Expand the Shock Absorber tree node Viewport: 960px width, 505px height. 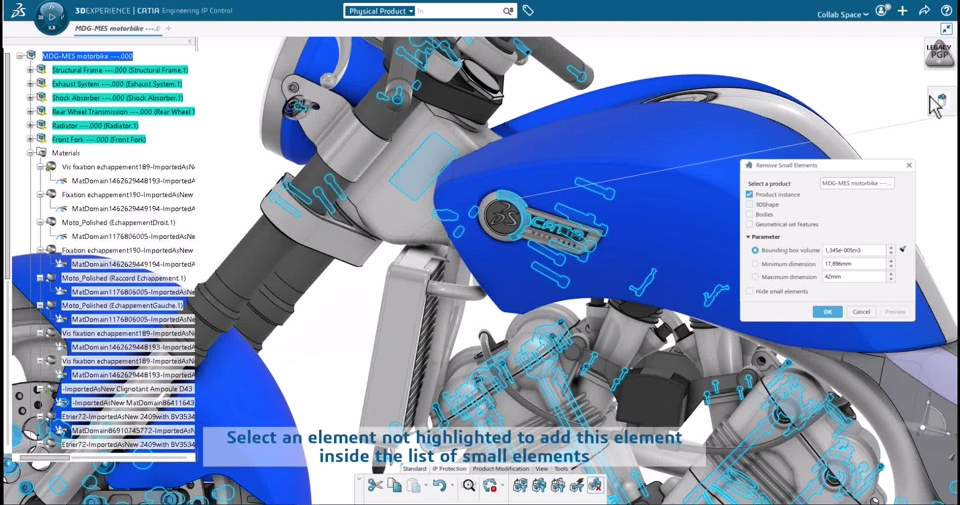pos(30,98)
